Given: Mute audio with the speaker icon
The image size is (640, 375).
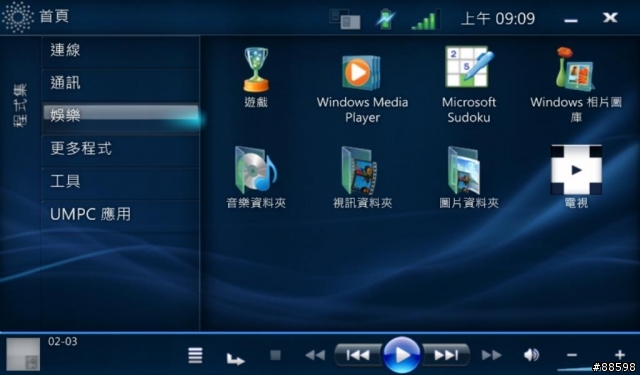Looking at the screenshot, I should pyautogui.click(x=531, y=355).
